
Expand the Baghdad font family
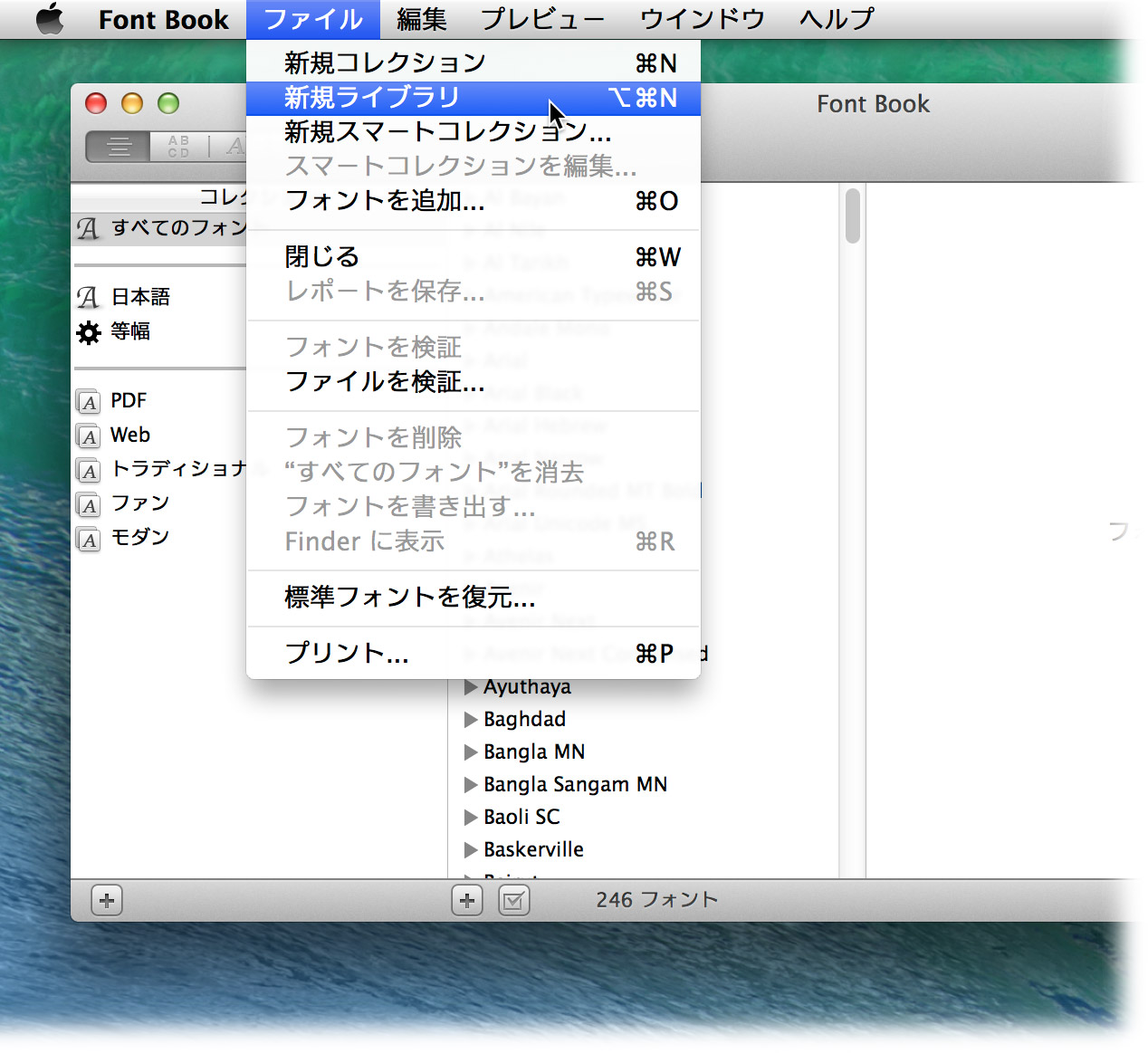(471, 720)
